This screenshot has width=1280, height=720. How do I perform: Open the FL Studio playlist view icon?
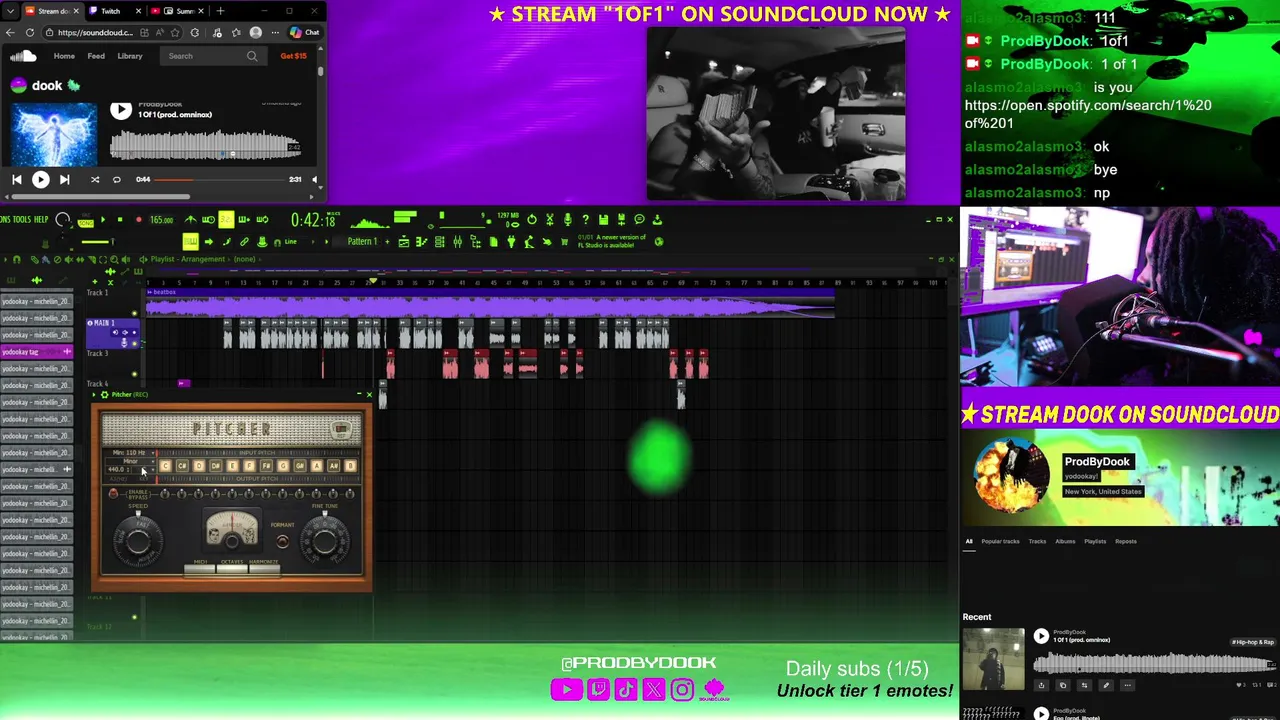click(403, 242)
